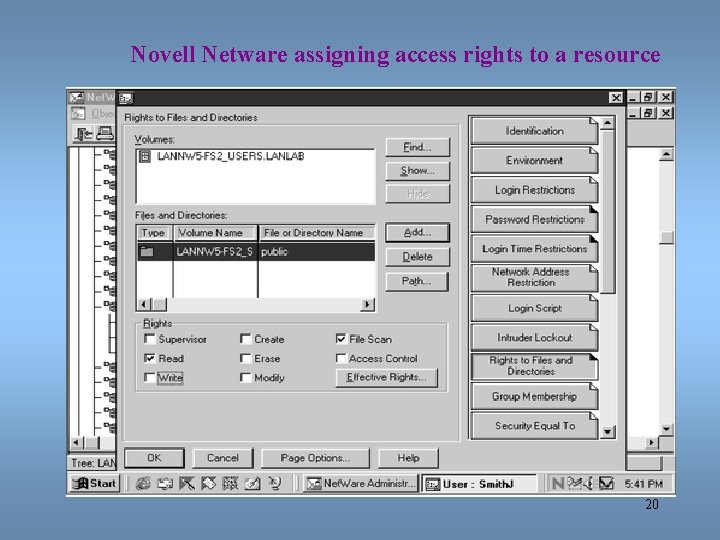
Task: Select the Rights to Files and Directories page
Action: (x=534, y=366)
